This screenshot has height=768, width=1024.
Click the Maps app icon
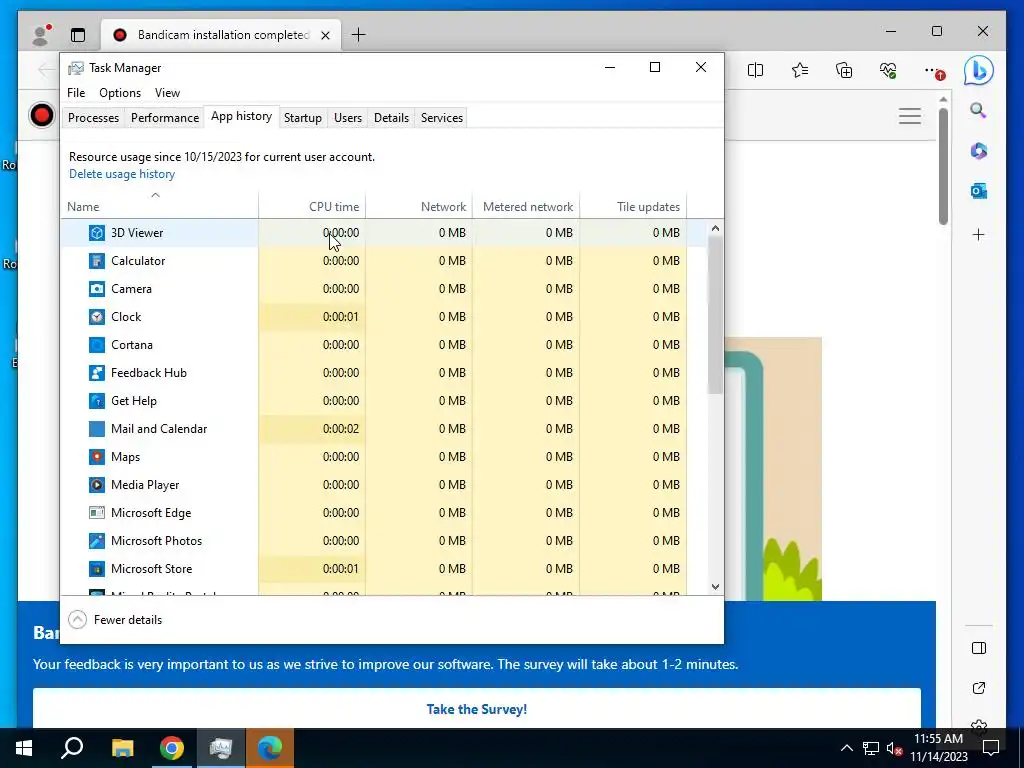[97, 457]
